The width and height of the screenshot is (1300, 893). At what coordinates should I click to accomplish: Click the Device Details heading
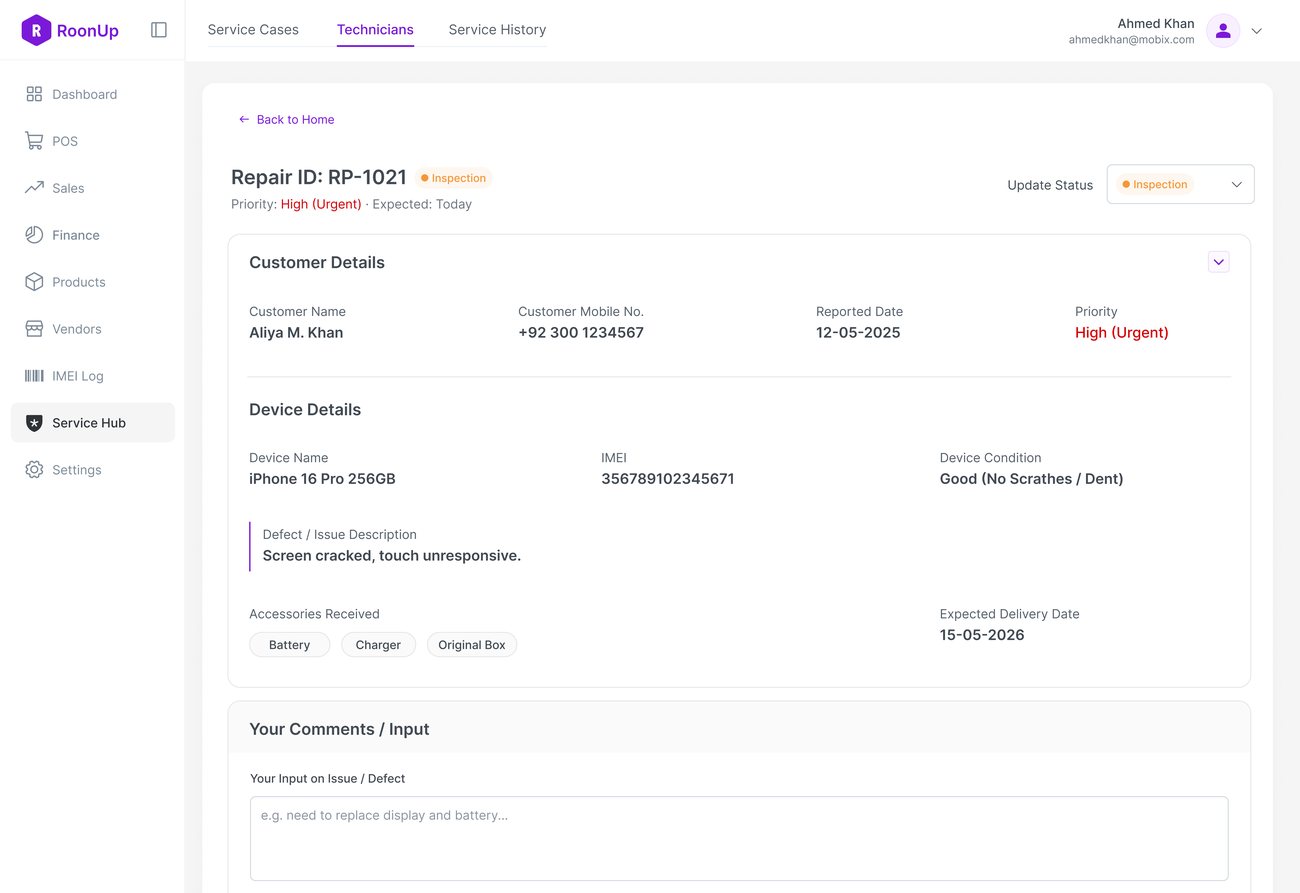[x=305, y=410]
